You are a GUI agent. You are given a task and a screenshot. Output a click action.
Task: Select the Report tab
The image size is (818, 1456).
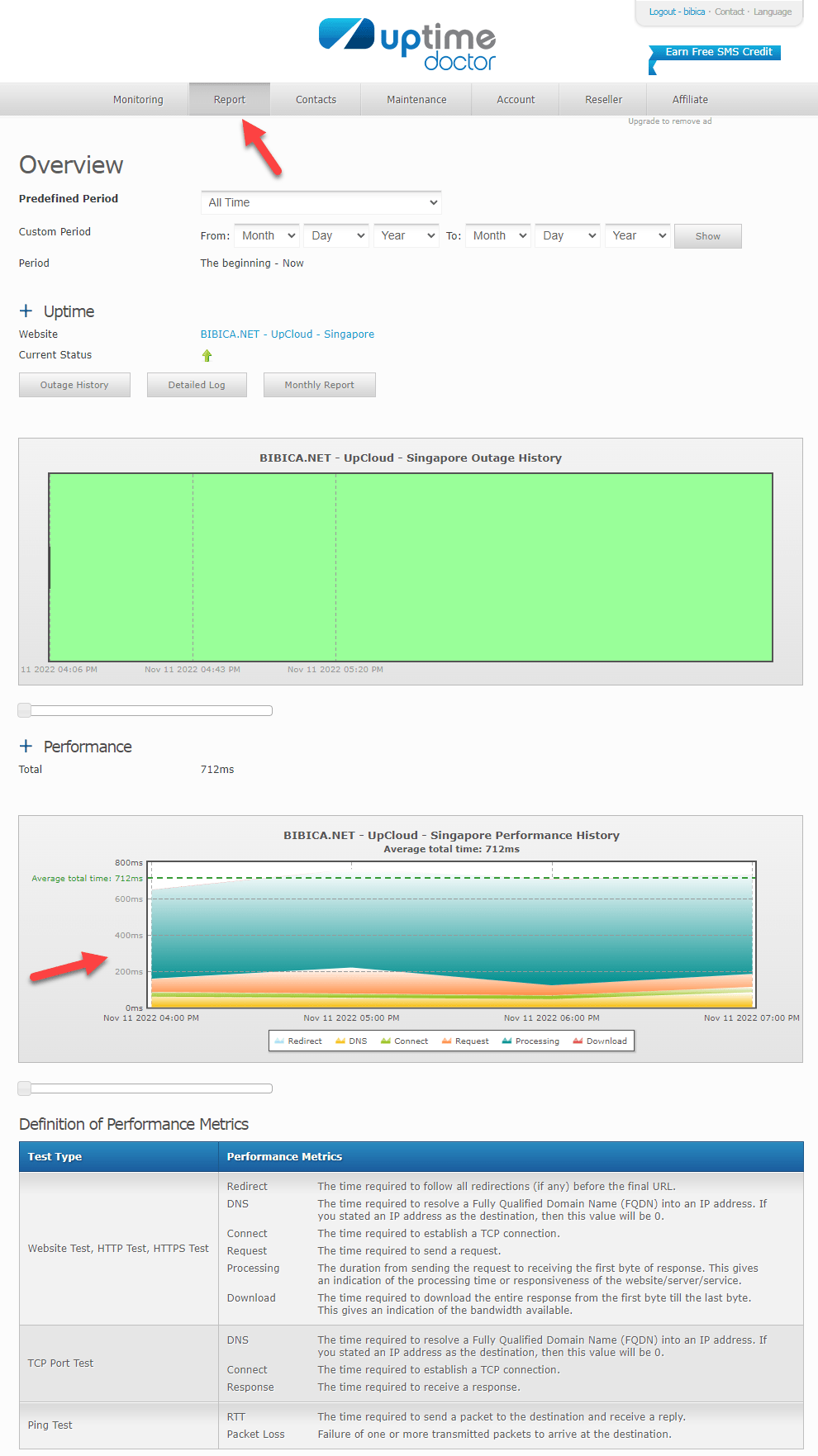click(x=230, y=99)
